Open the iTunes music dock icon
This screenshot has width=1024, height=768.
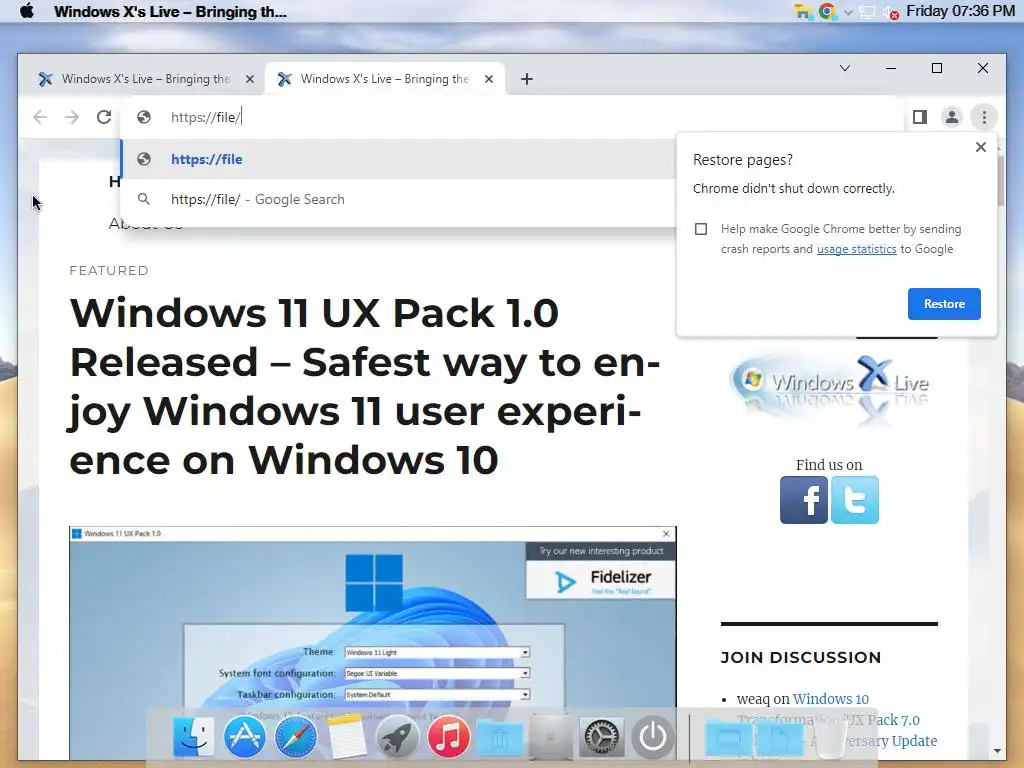coord(448,737)
